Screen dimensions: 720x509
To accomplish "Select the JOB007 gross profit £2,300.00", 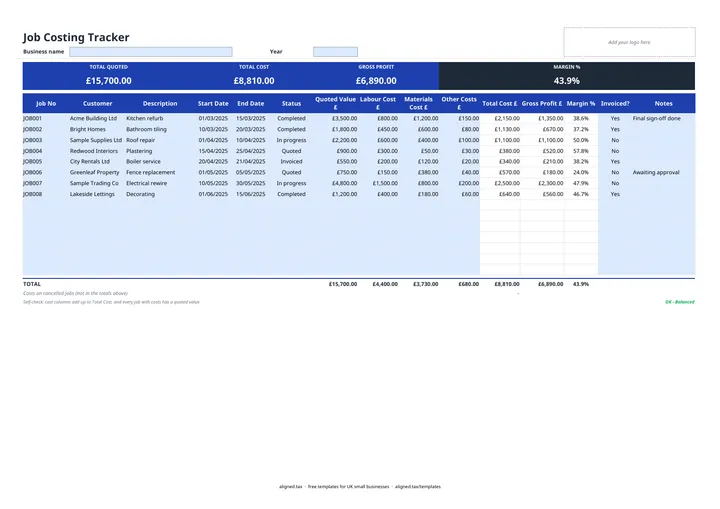I will click(x=551, y=183).
